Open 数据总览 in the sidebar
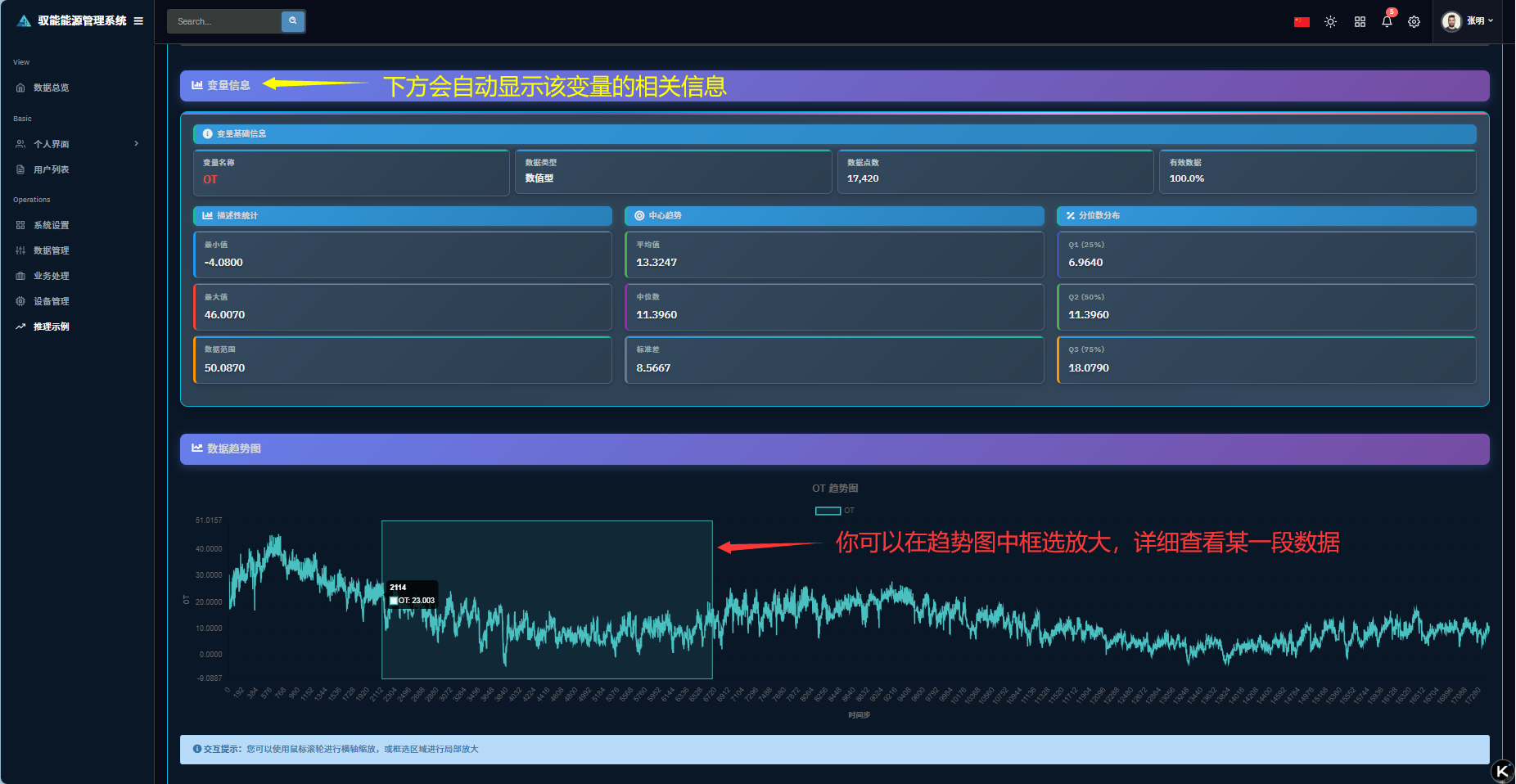Screen dimensions: 1516x784 [x=51, y=88]
